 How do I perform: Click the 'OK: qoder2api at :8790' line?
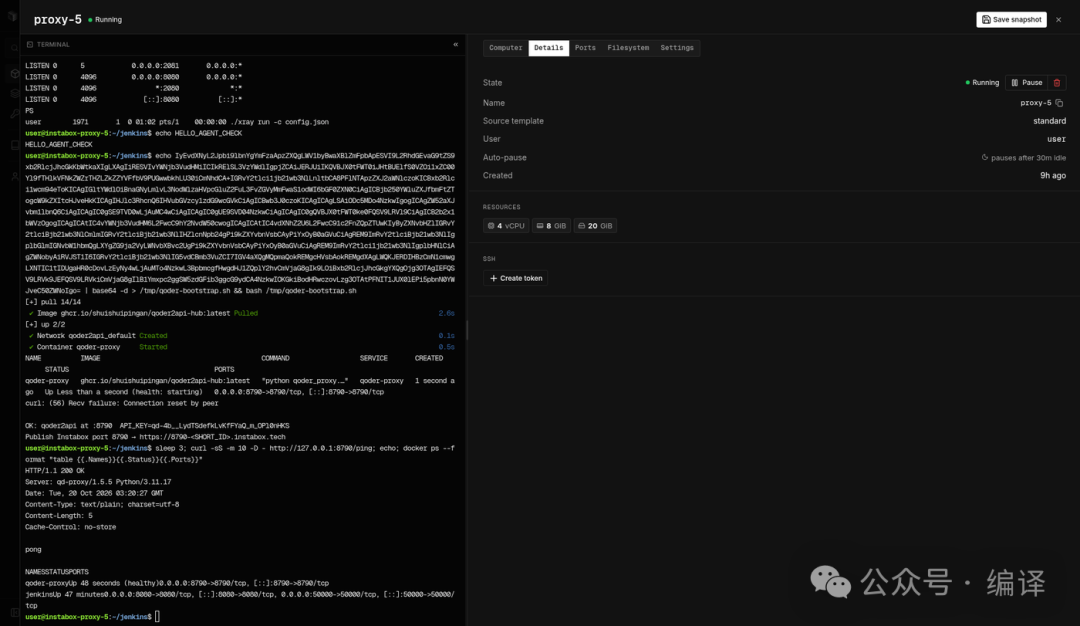point(157,426)
